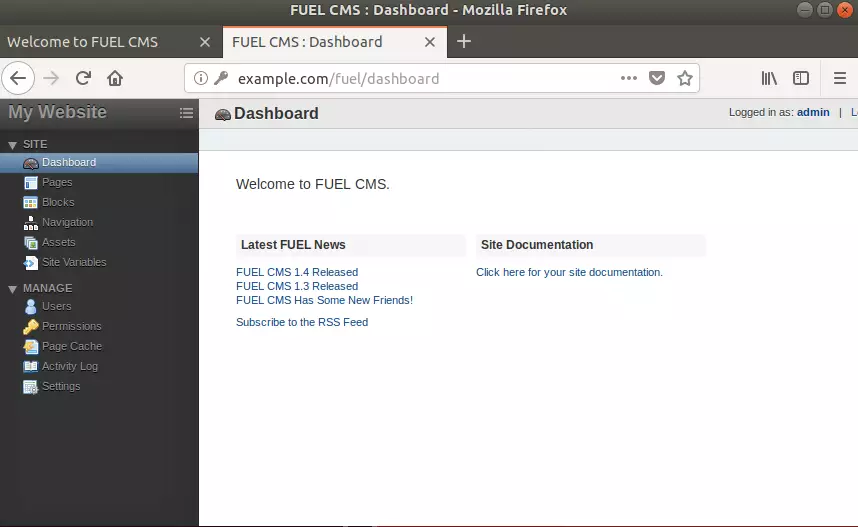This screenshot has width=858, height=527.
Task: Go to the browser home icon
Action: pyautogui.click(x=115, y=78)
